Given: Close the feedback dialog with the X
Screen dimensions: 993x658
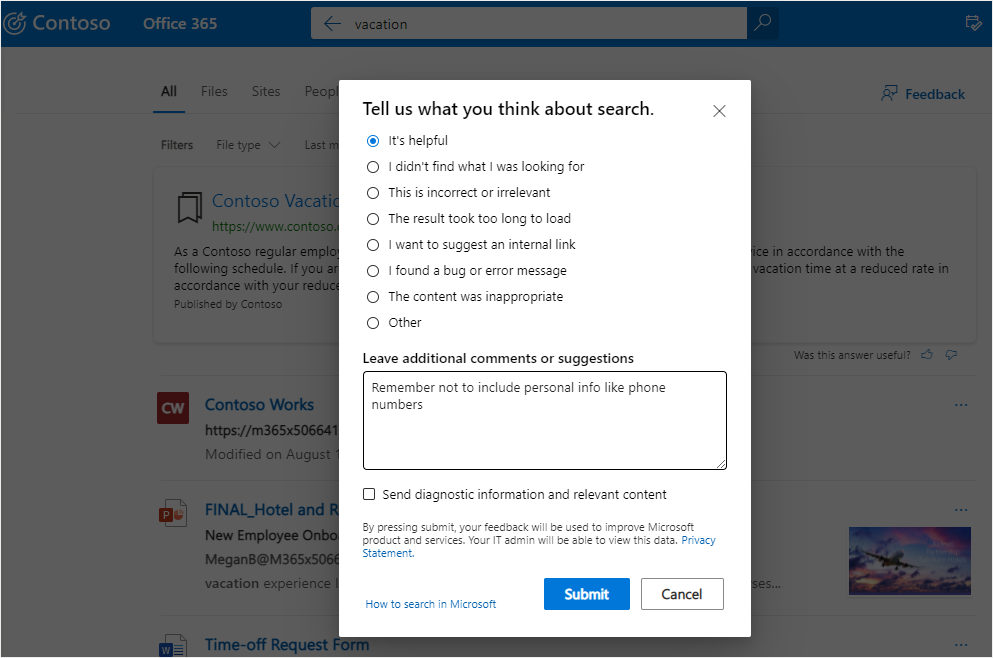Looking at the screenshot, I should (719, 111).
